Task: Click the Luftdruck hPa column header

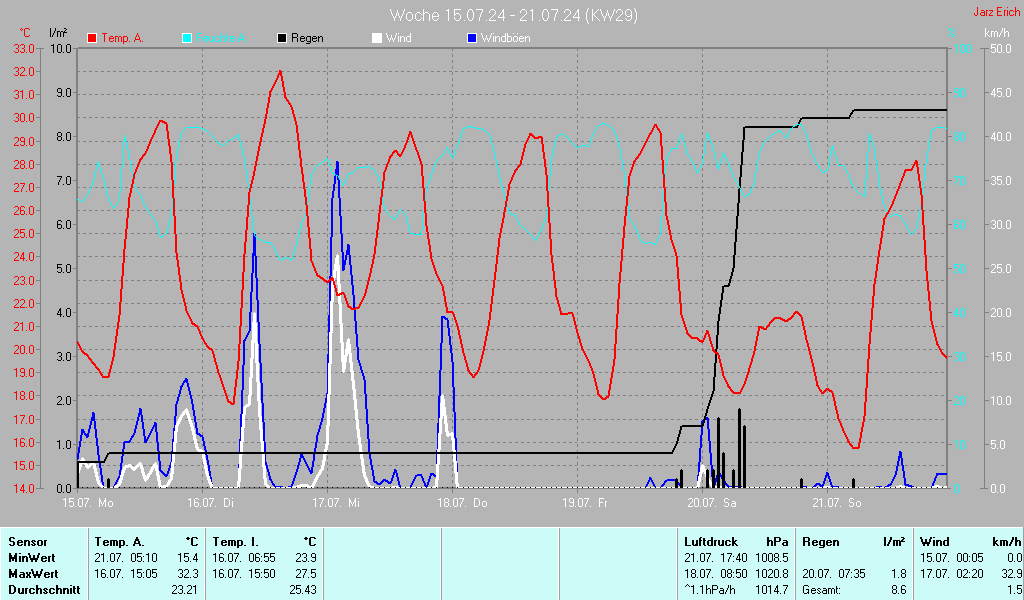Action: (736, 542)
